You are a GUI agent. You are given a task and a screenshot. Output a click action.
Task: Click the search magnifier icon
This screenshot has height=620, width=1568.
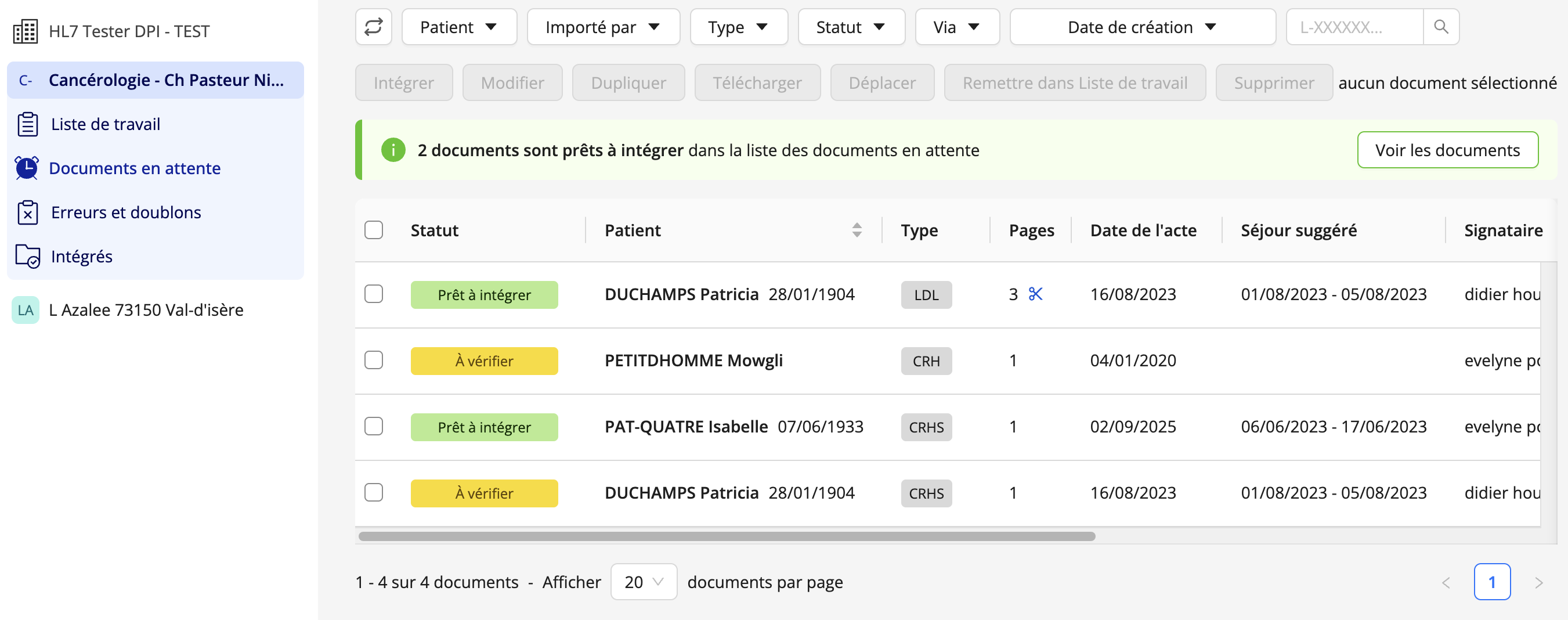1440,27
